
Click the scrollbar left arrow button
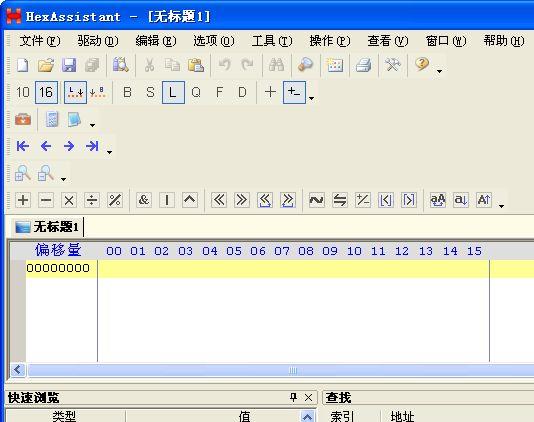pos(18,370)
